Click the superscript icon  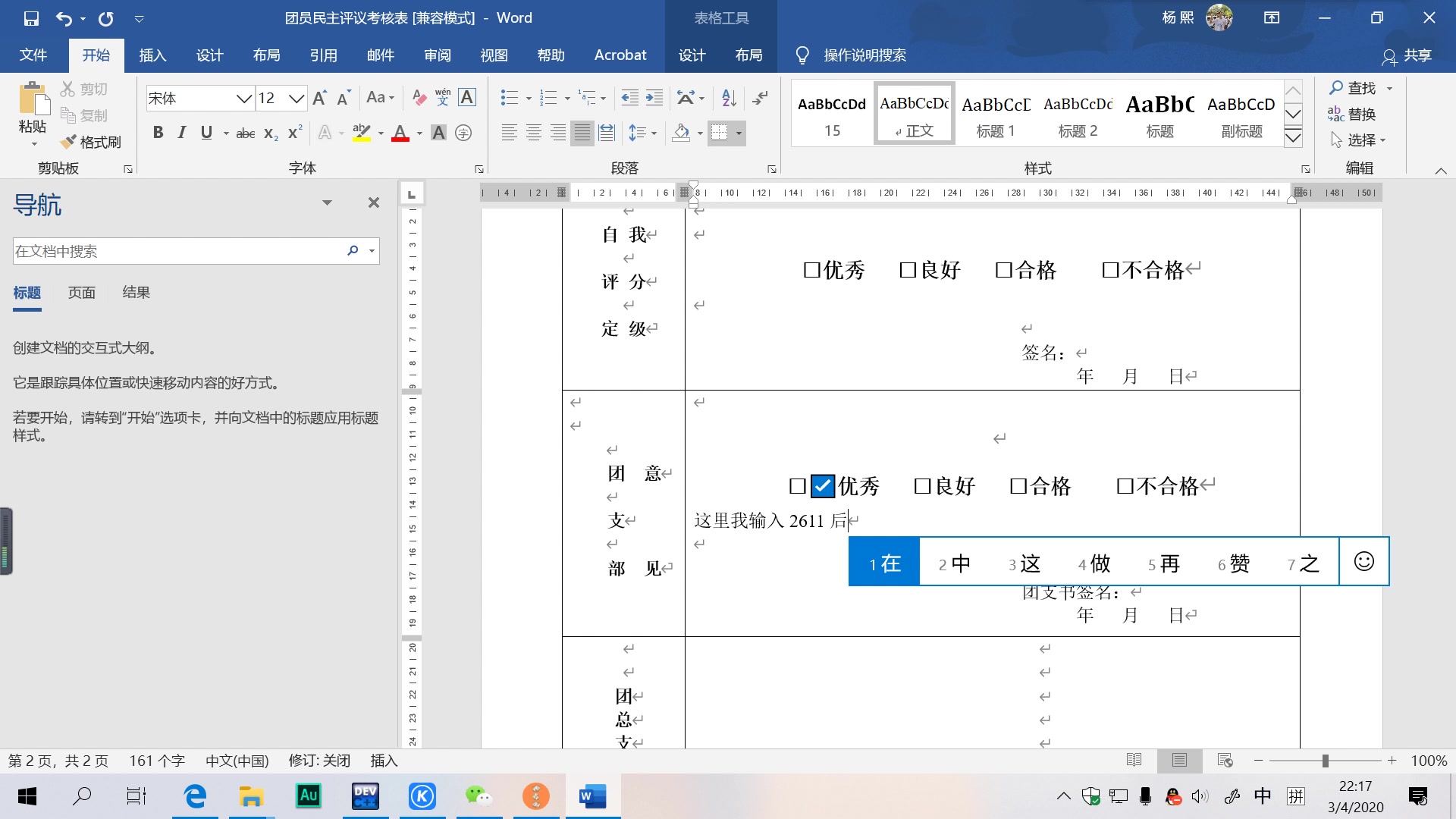[295, 133]
